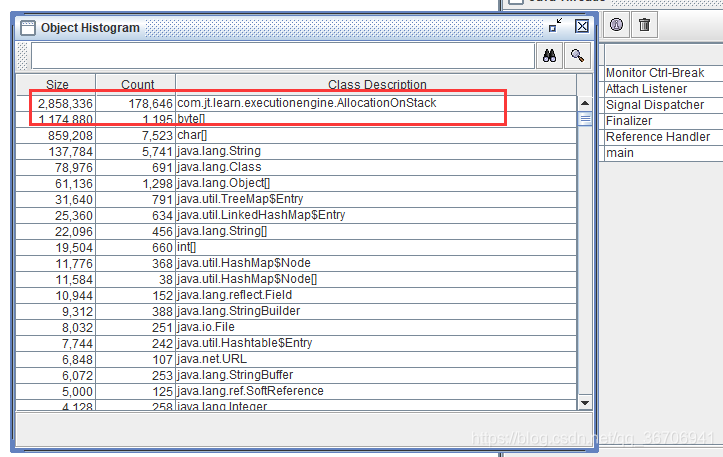Click the magnifying glass search icon
Image resolution: width=723 pixels, height=457 pixels.
[x=577, y=55]
